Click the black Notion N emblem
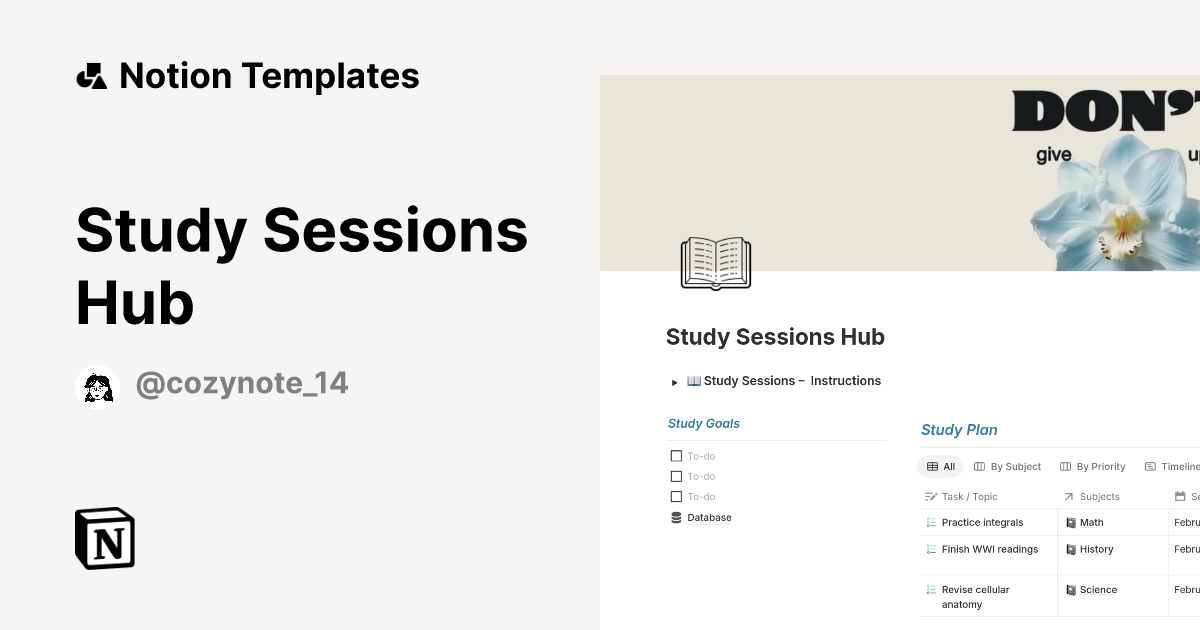 (104, 538)
